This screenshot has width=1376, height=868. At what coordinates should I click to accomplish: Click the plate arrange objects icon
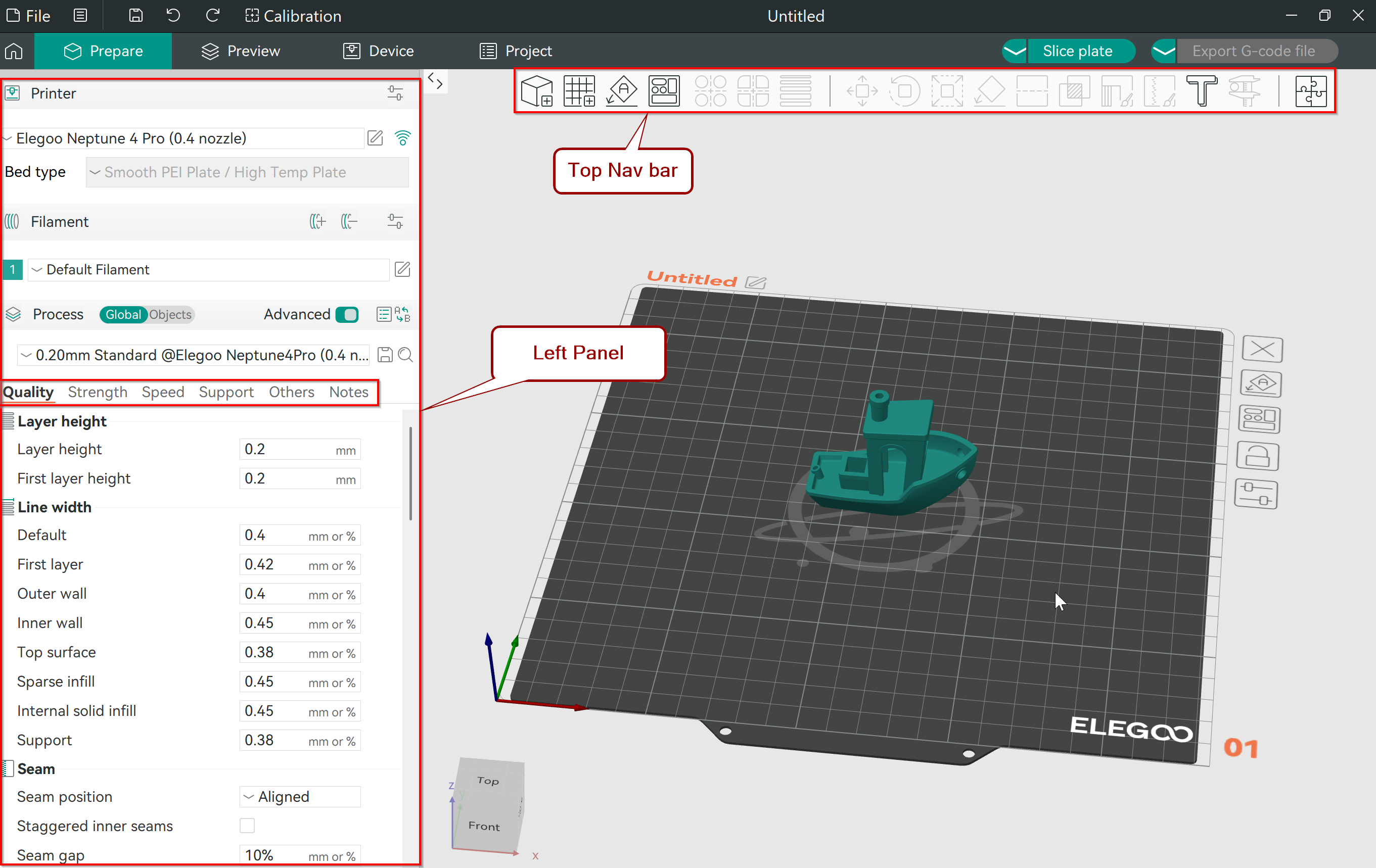(1259, 419)
